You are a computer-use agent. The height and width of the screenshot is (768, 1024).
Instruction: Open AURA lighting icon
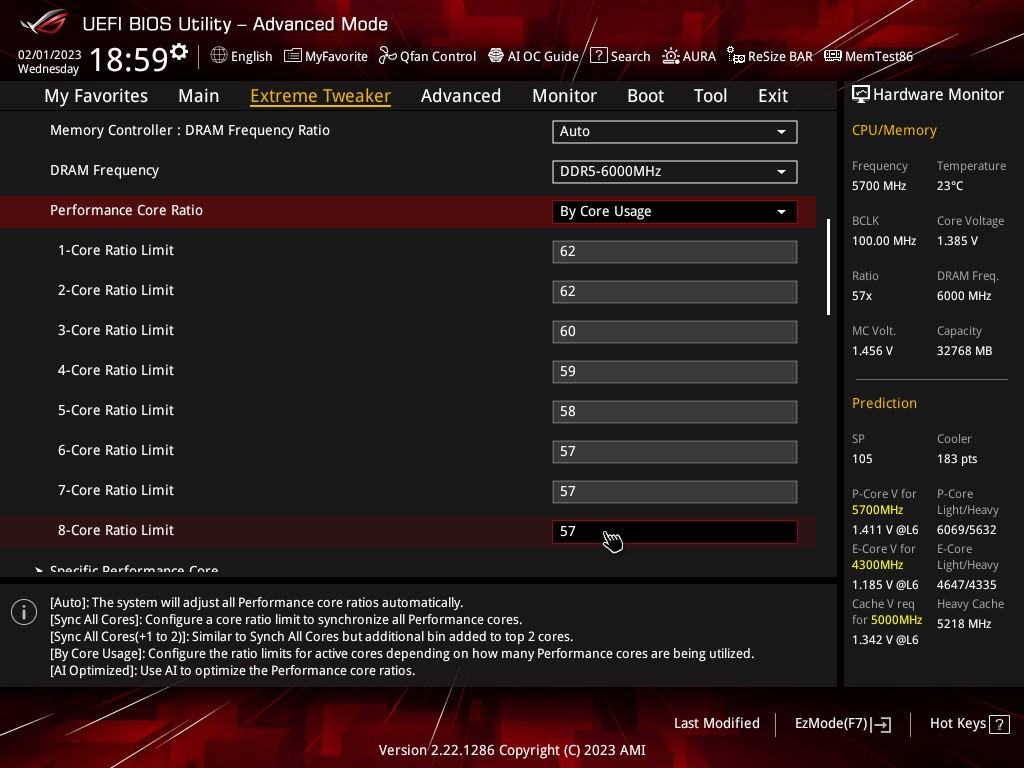coord(671,56)
